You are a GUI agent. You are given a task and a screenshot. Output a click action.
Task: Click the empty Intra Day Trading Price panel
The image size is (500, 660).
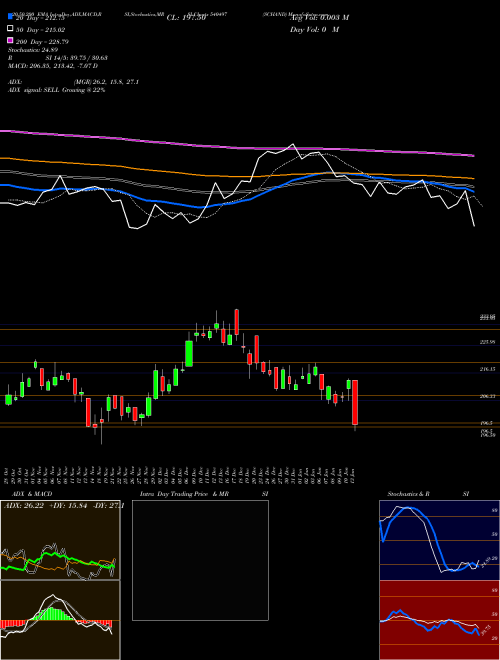(200, 560)
